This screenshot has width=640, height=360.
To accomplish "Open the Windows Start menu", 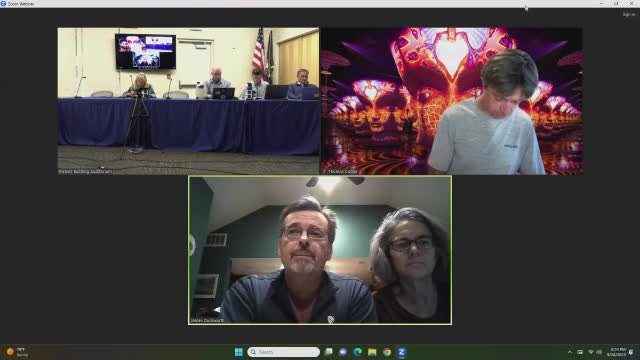I will tap(239, 352).
